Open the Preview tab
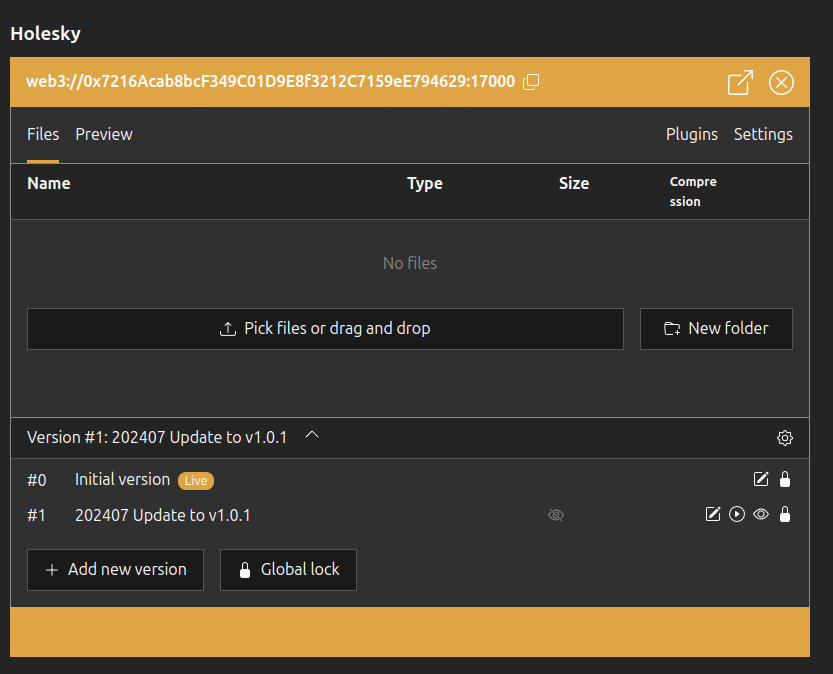Image resolution: width=833 pixels, height=674 pixels. (104, 134)
